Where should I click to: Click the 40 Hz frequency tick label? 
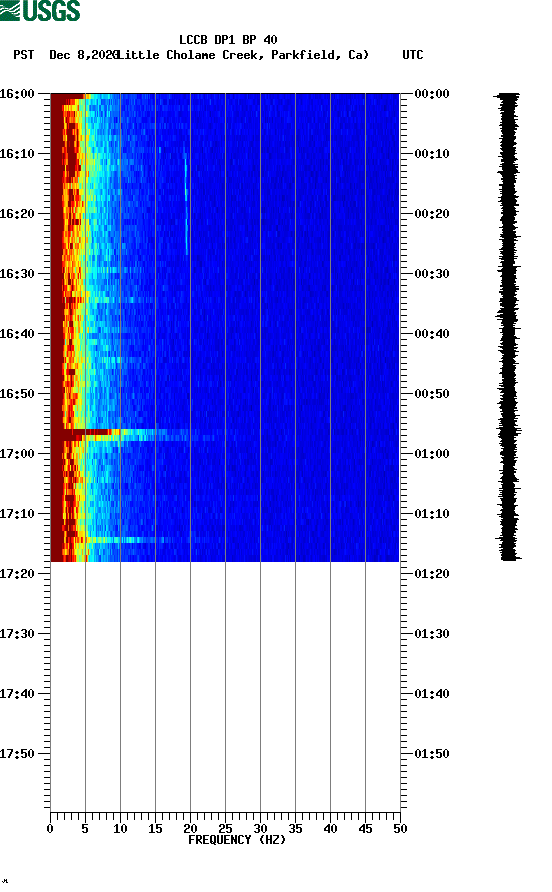(x=331, y=829)
